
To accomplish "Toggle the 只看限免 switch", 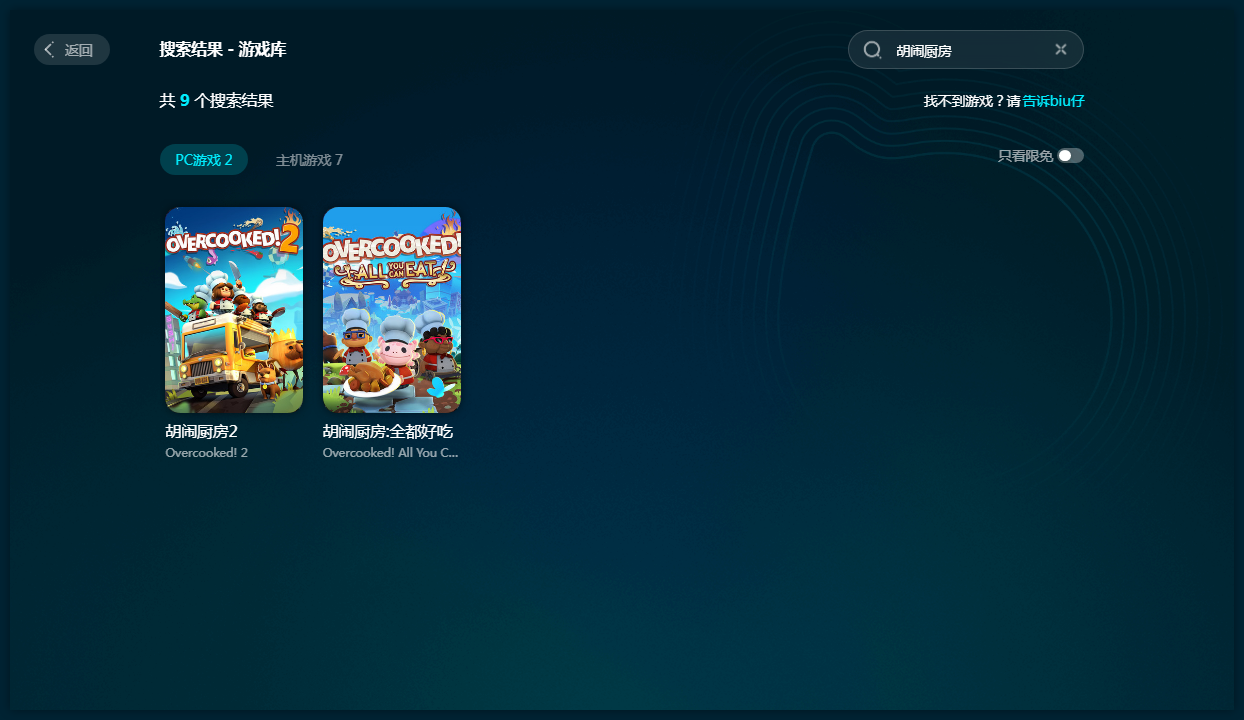I will tap(1070, 156).
